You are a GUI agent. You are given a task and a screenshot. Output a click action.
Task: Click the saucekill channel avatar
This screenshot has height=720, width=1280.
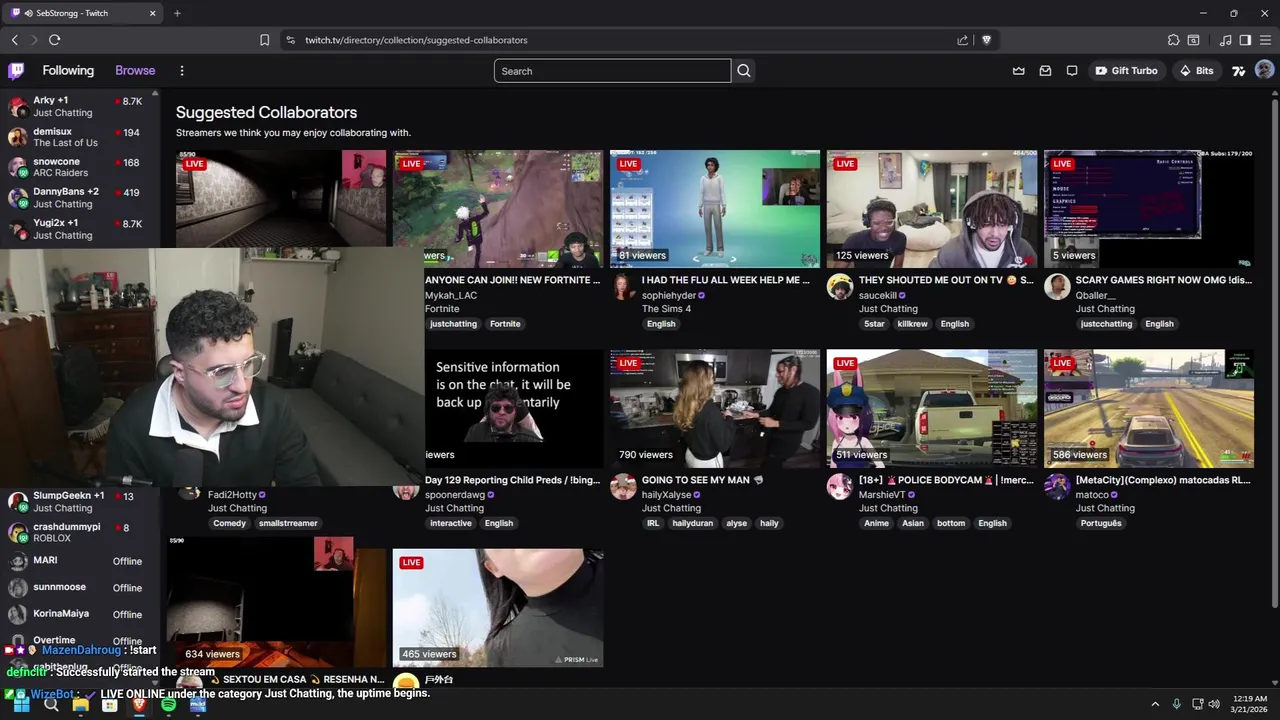point(840,288)
